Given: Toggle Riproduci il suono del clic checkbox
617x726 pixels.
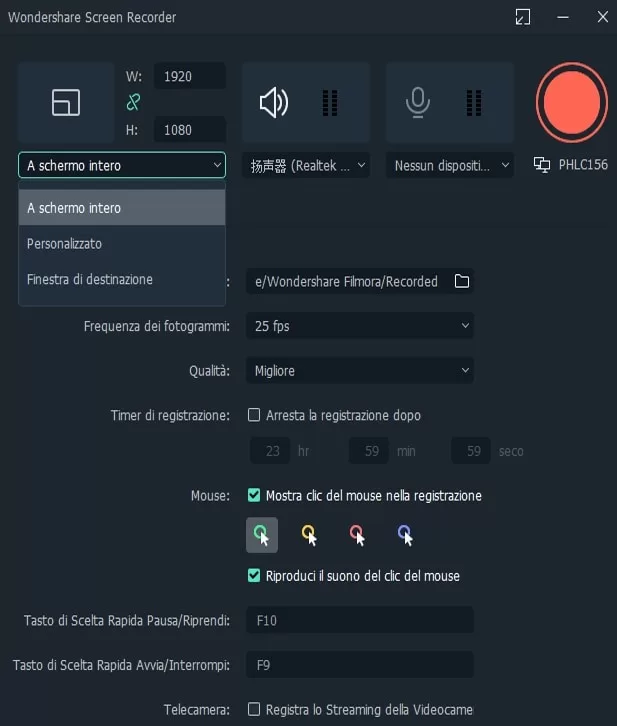Looking at the screenshot, I should click(254, 576).
